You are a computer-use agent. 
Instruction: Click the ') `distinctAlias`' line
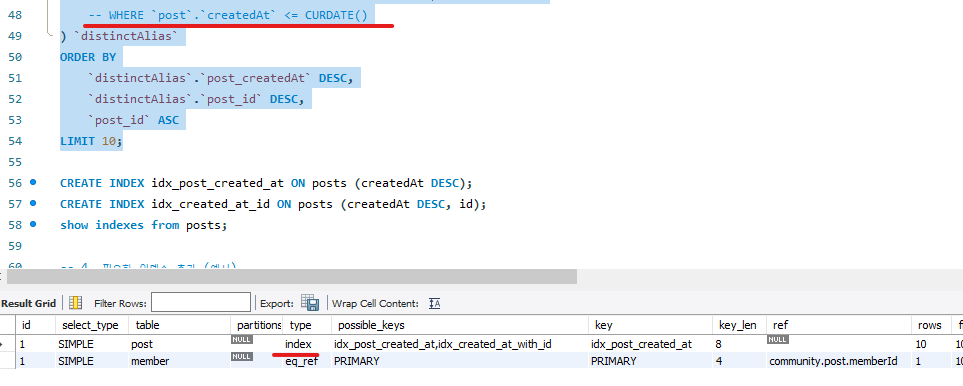119,36
